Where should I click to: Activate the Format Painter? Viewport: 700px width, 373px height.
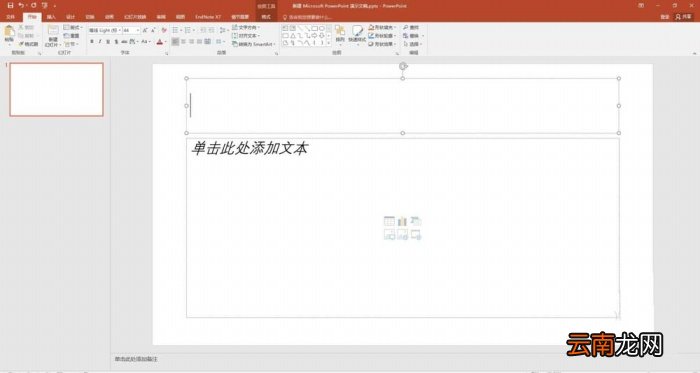[x=29, y=44]
